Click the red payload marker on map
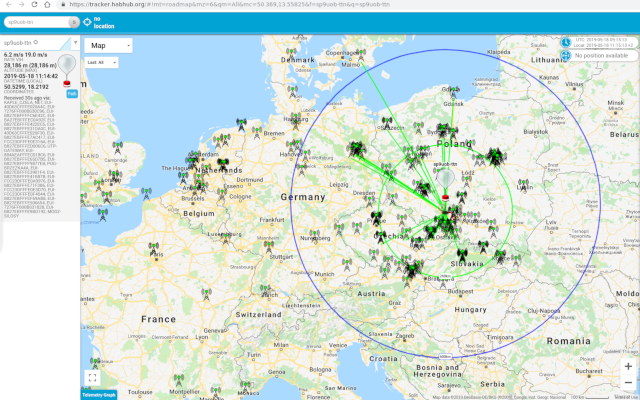This screenshot has width=640, height=400. (x=444, y=196)
